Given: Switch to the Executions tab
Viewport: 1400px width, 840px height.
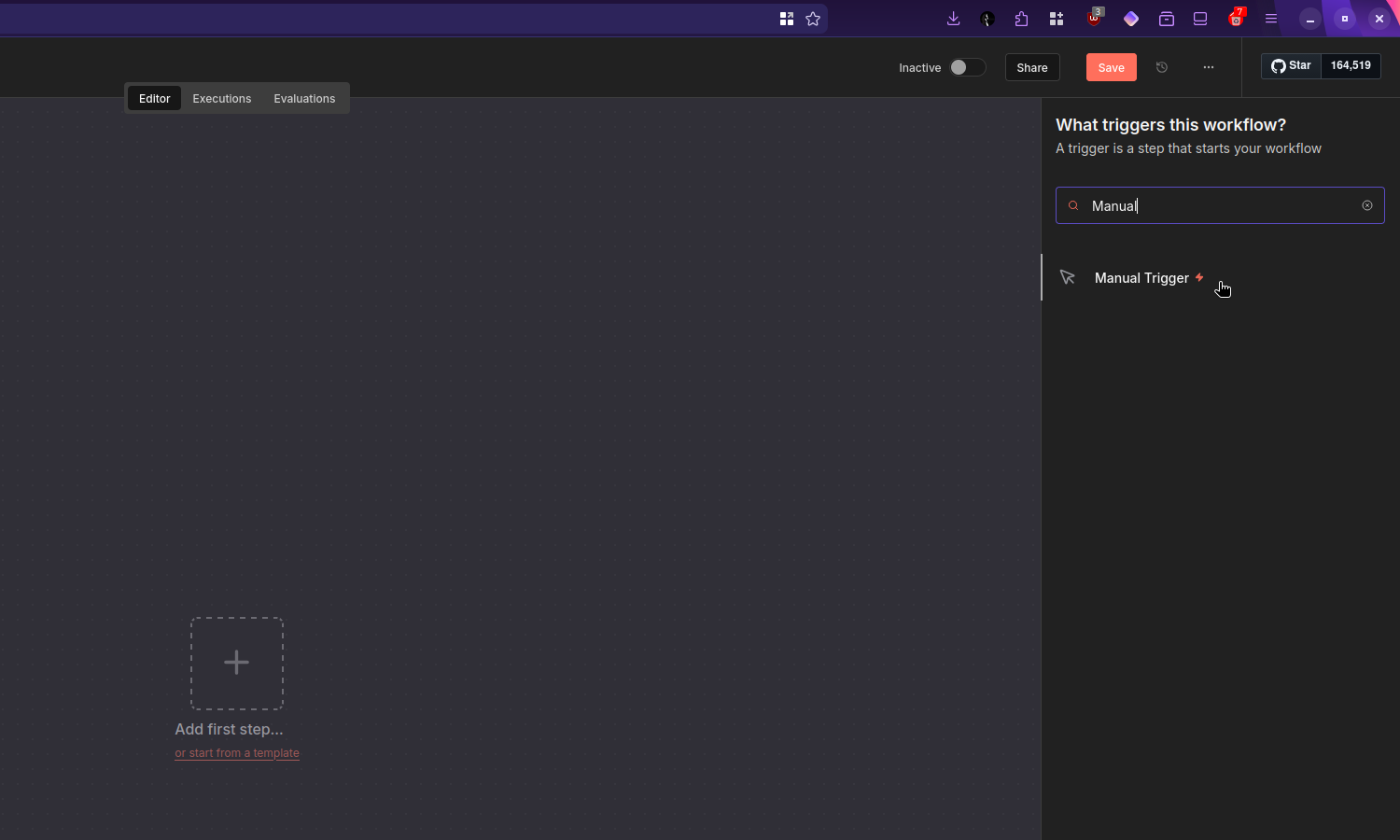Looking at the screenshot, I should [x=221, y=98].
